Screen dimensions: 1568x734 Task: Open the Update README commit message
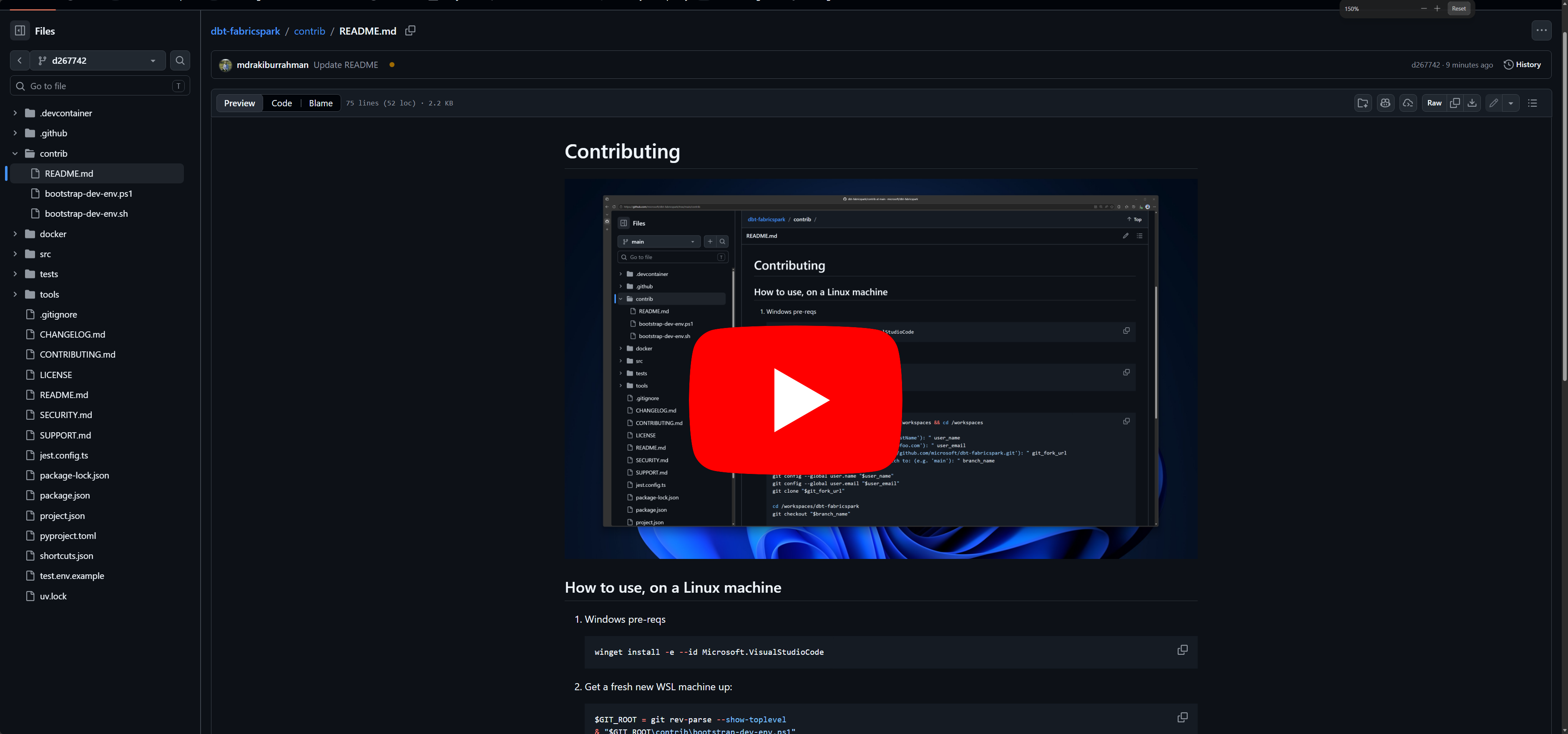[x=346, y=65]
